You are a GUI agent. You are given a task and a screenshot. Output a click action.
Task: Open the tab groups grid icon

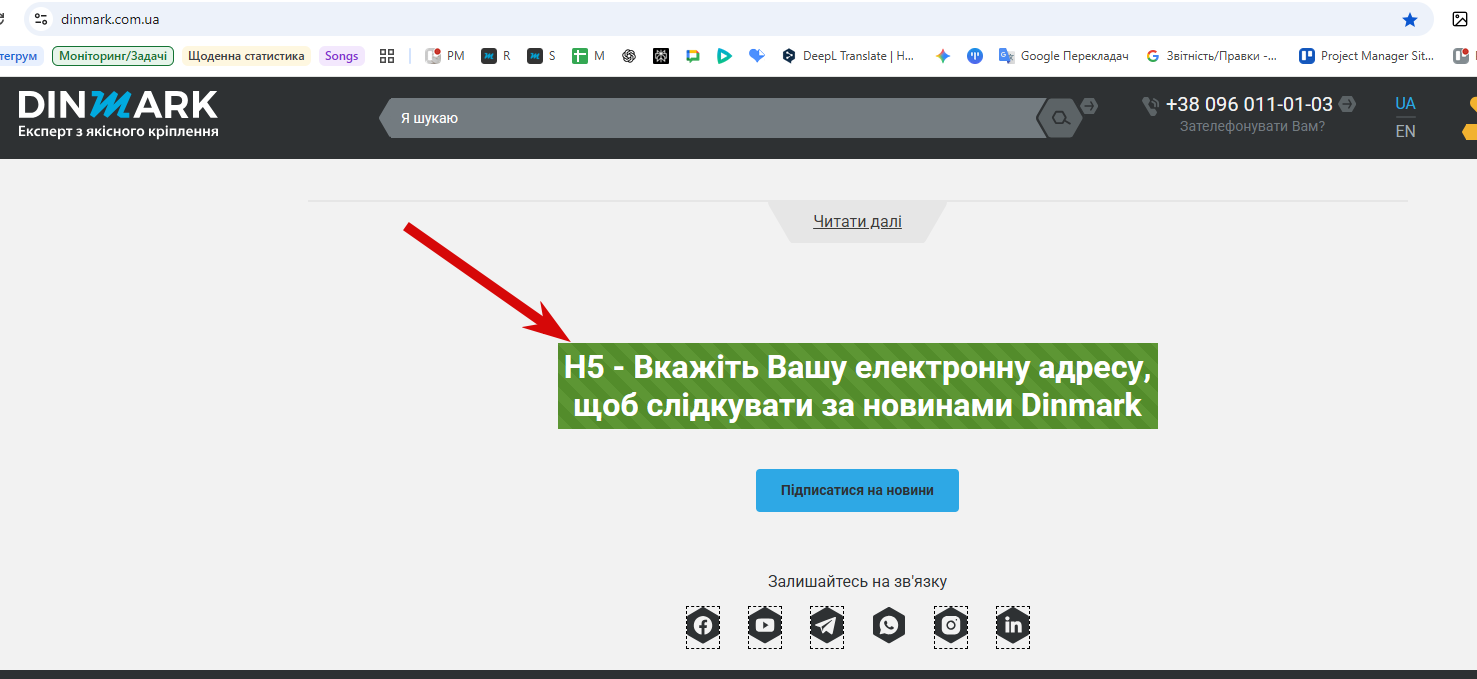click(387, 56)
